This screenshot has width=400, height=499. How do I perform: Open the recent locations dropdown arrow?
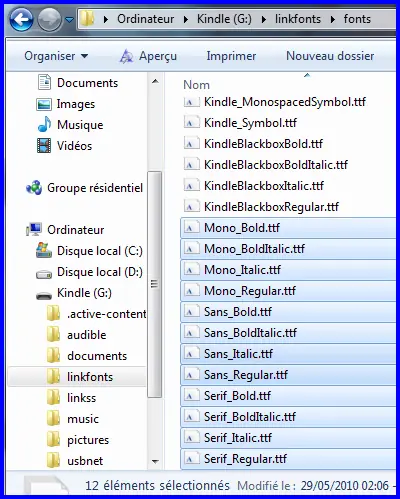(69, 20)
